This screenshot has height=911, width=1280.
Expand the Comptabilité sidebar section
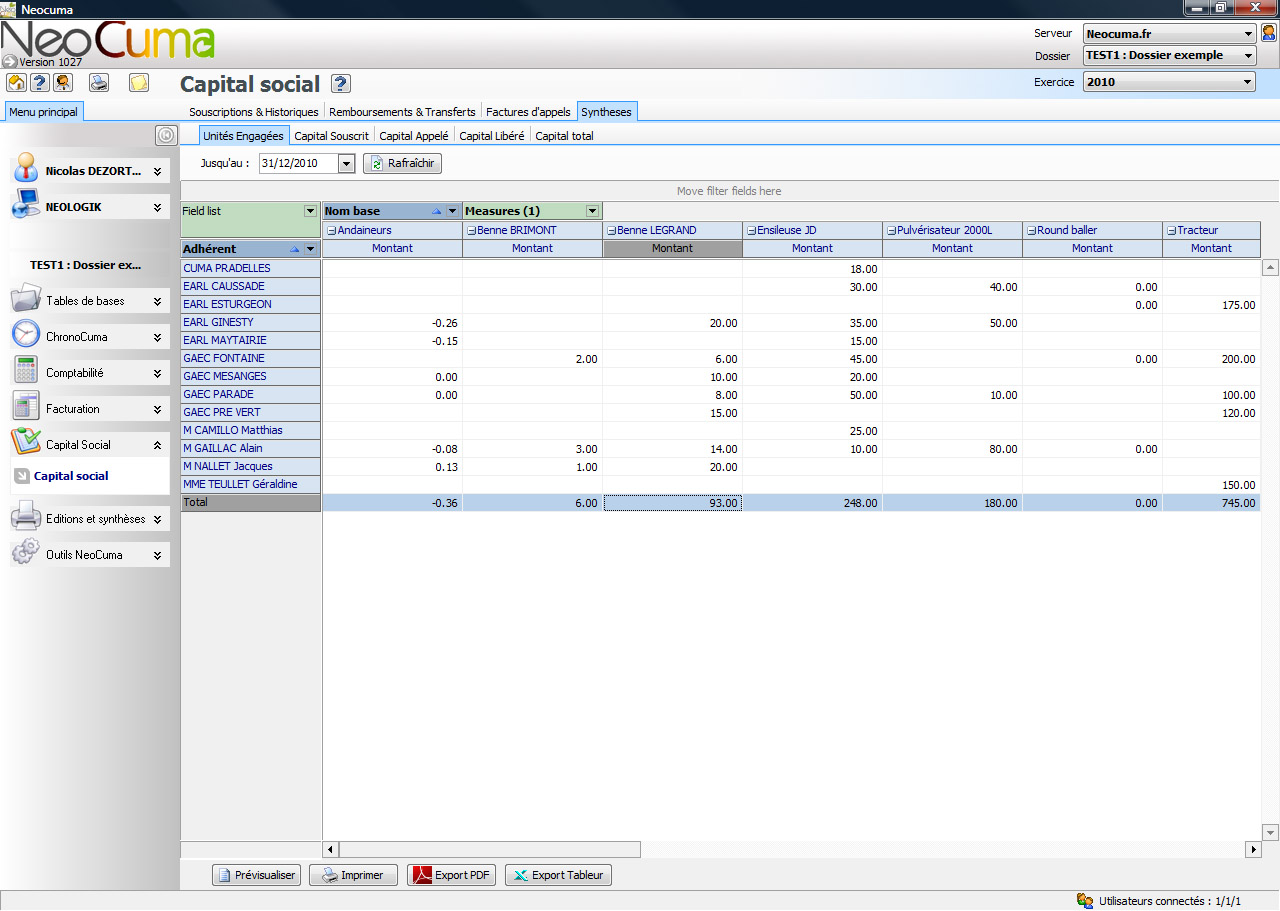click(157, 373)
